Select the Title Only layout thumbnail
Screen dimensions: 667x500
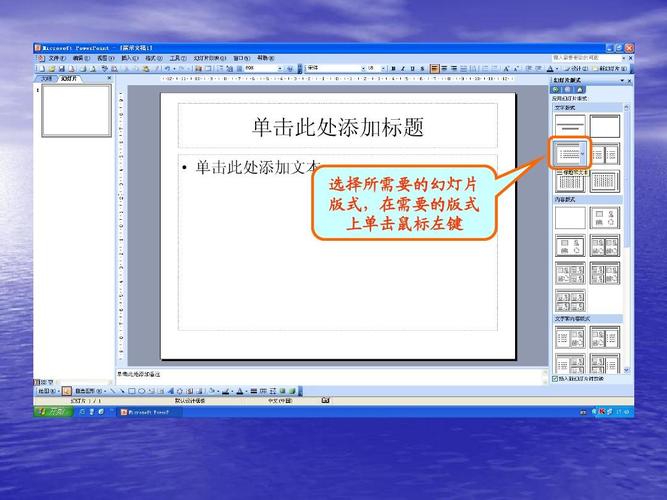tap(605, 126)
